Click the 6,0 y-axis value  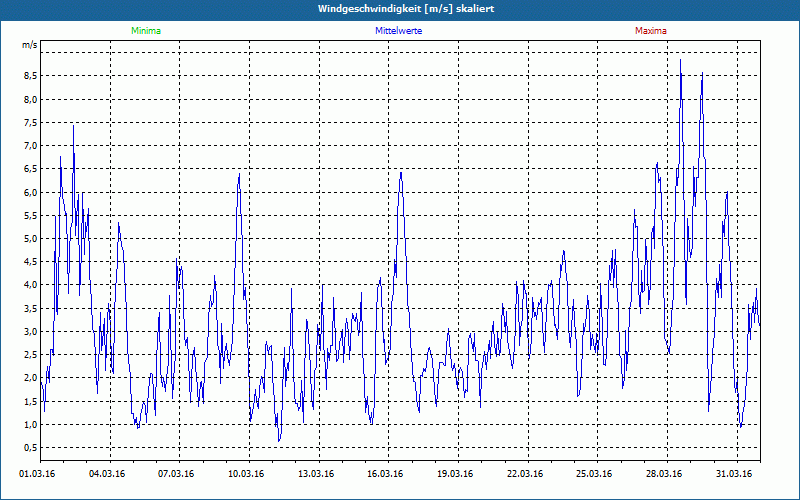31,192
